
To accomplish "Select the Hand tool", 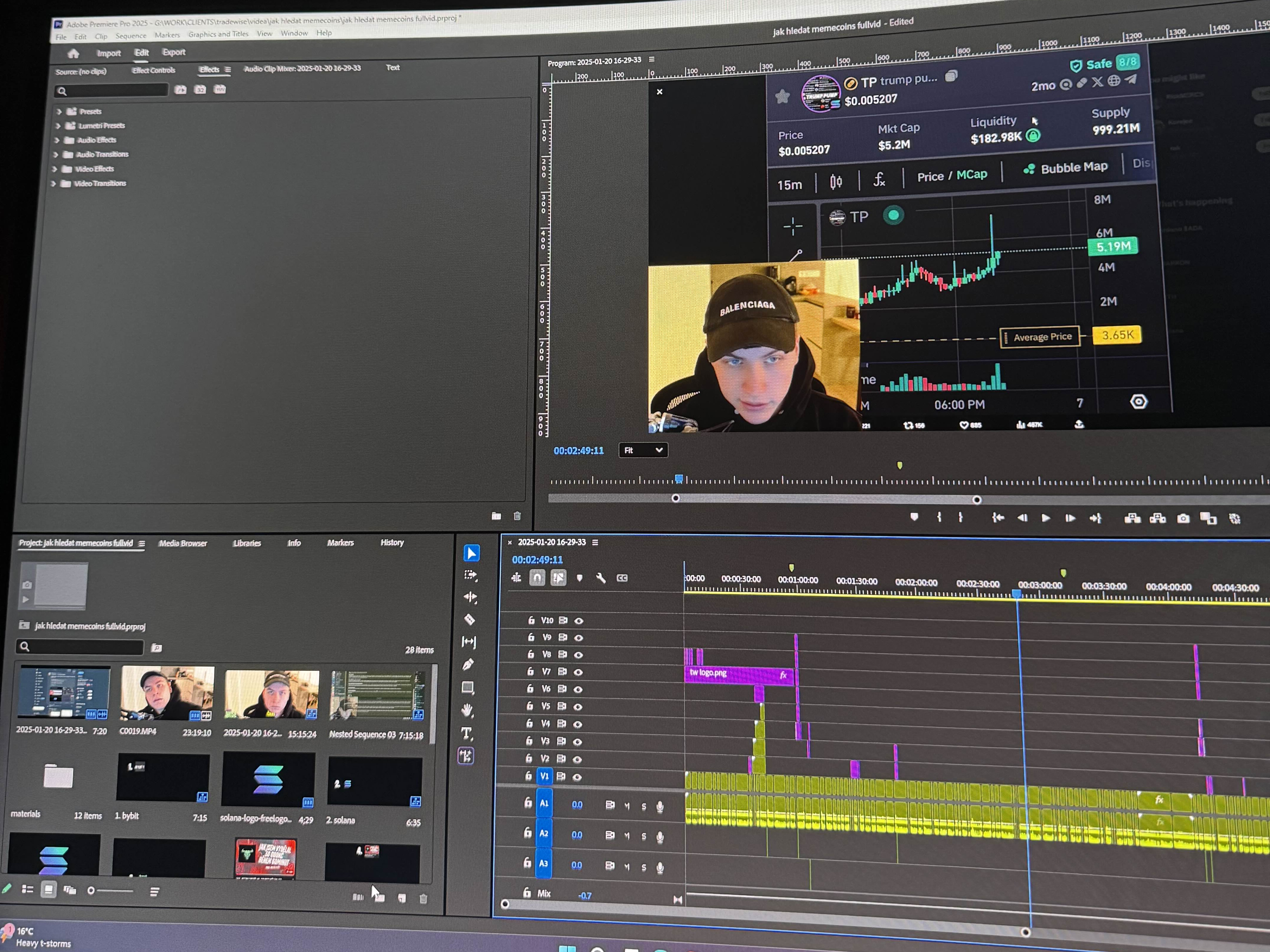I will pos(467,711).
